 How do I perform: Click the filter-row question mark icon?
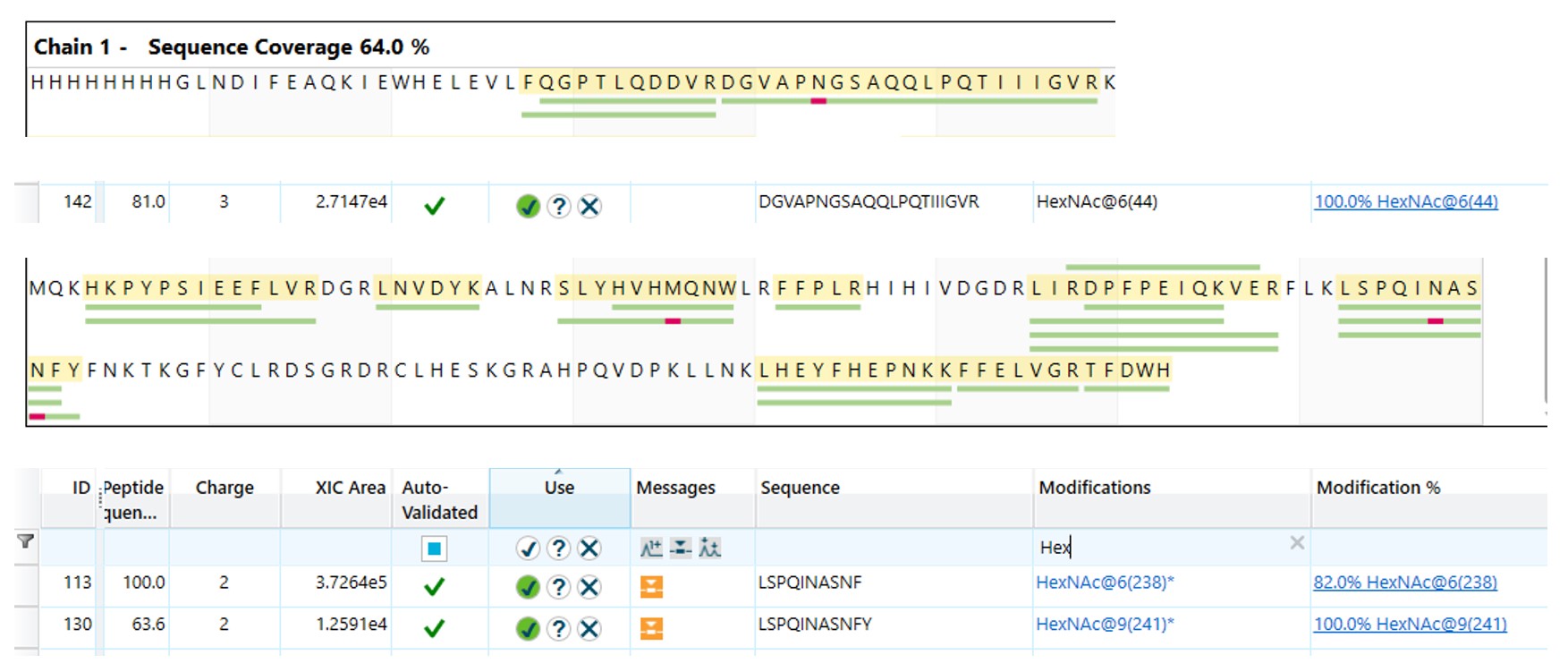coord(558,548)
